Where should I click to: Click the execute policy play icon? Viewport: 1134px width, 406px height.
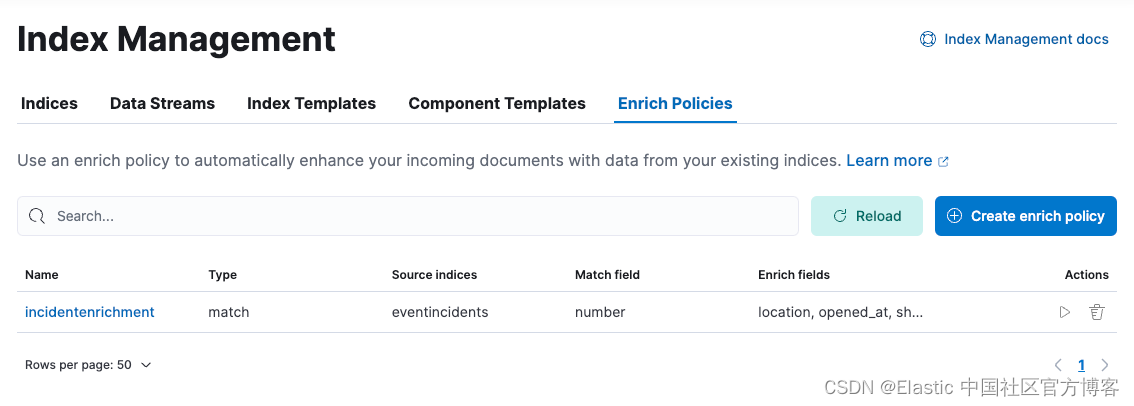tap(1064, 312)
